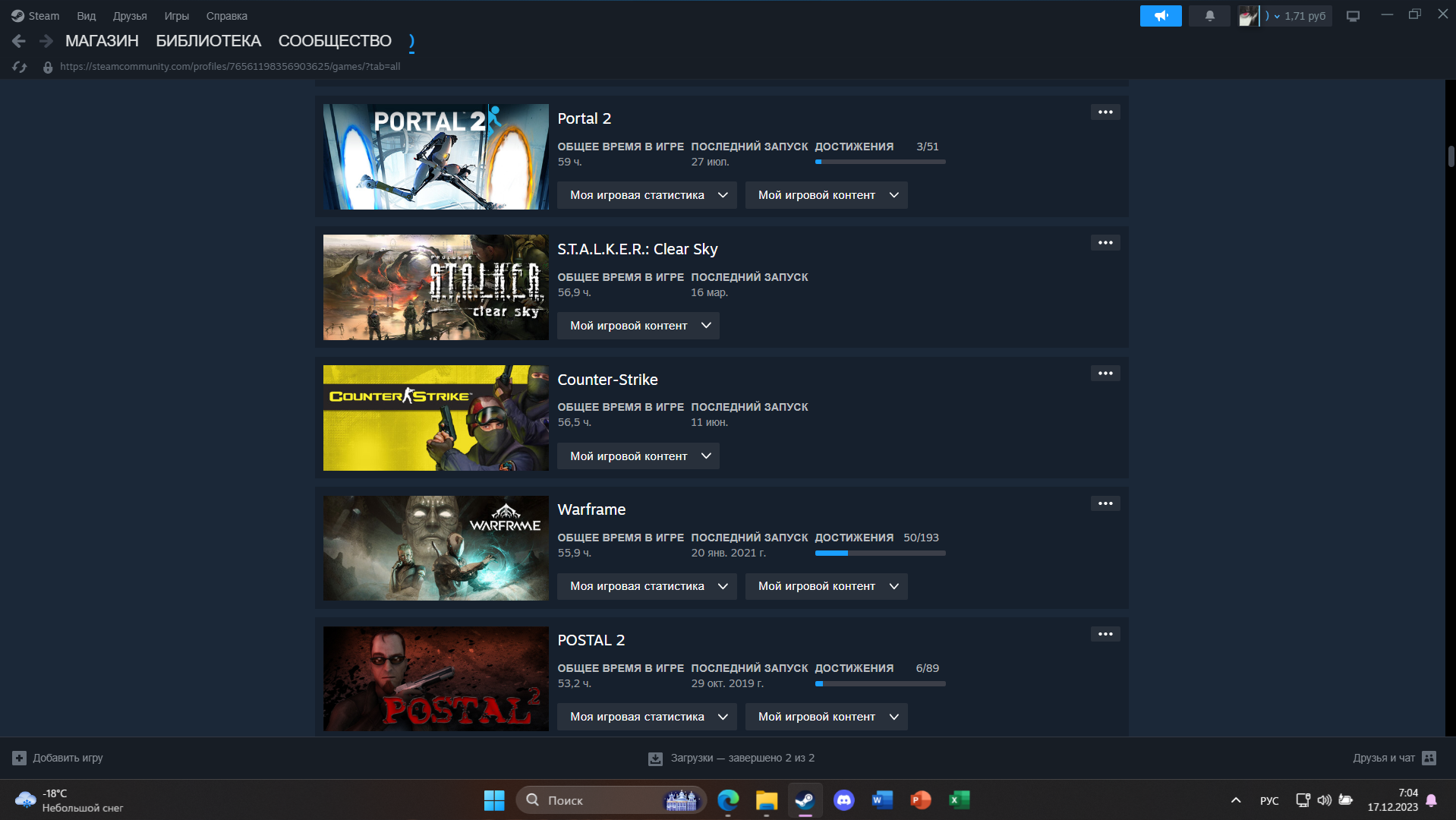Open Excel from the taskbar
Screen dimensions: 1456x820
click(x=960, y=800)
